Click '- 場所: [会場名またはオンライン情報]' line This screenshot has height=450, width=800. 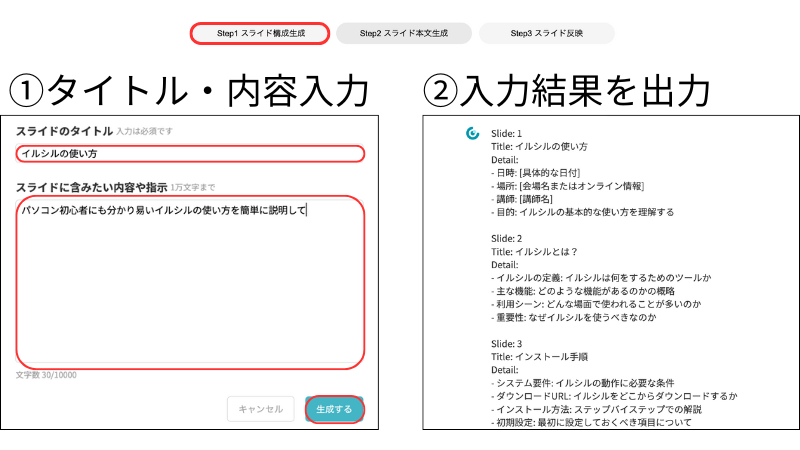(567, 186)
